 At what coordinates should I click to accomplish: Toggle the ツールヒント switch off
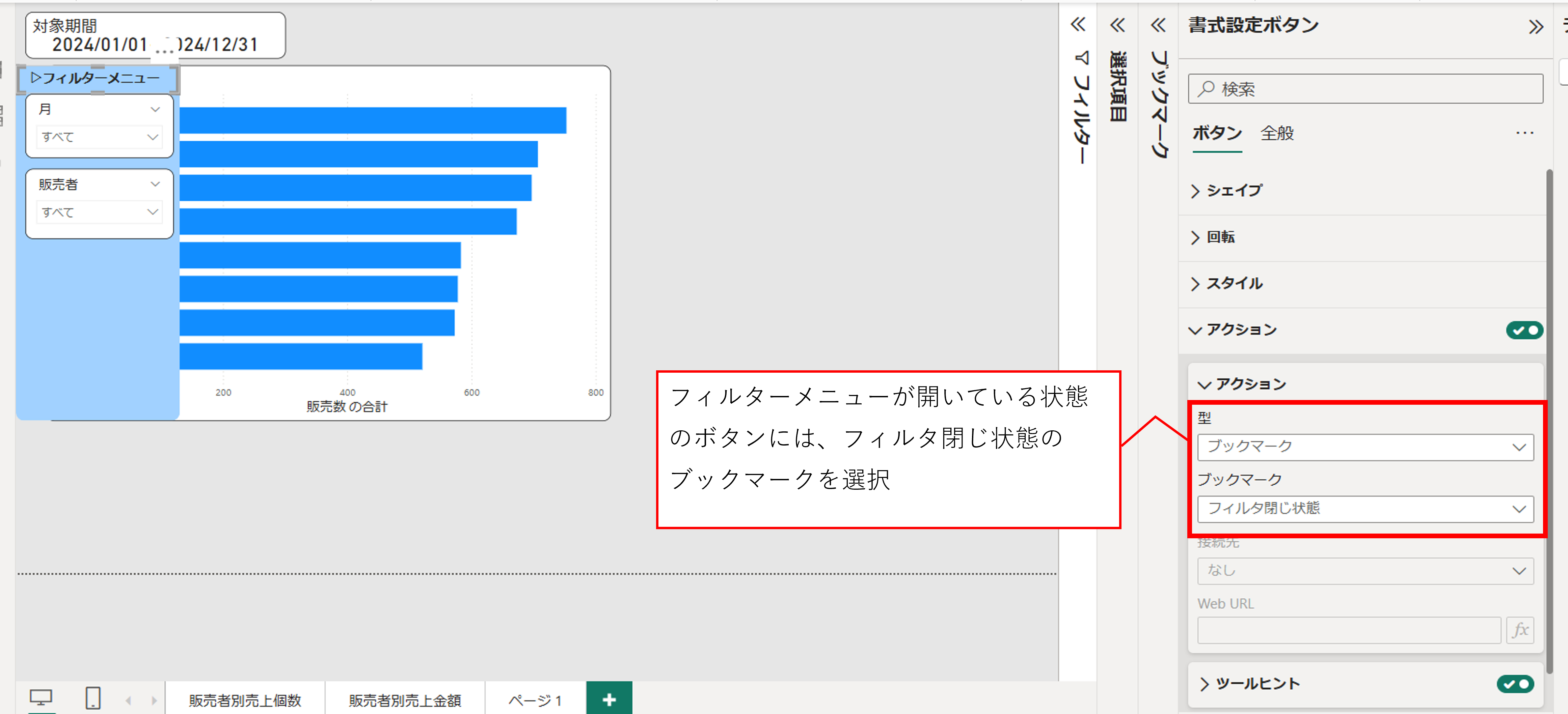point(1515,684)
